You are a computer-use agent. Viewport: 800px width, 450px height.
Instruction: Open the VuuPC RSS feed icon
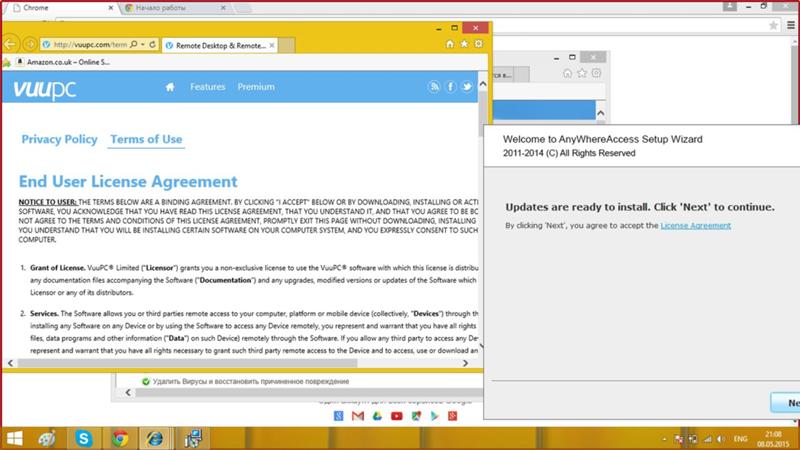point(434,87)
